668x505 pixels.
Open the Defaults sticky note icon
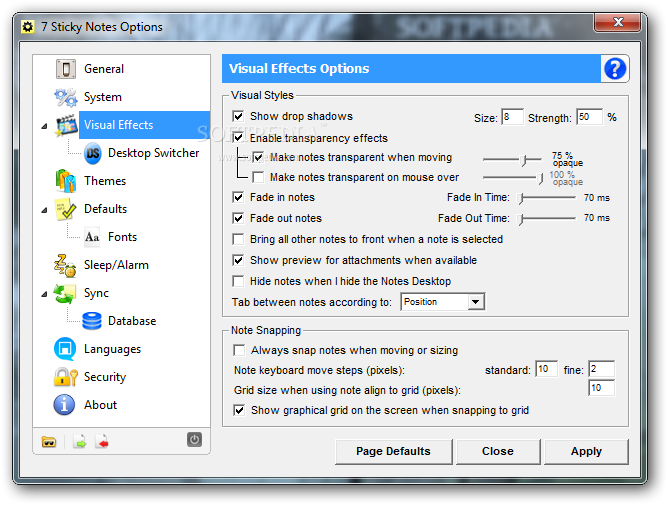click(65, 209)
